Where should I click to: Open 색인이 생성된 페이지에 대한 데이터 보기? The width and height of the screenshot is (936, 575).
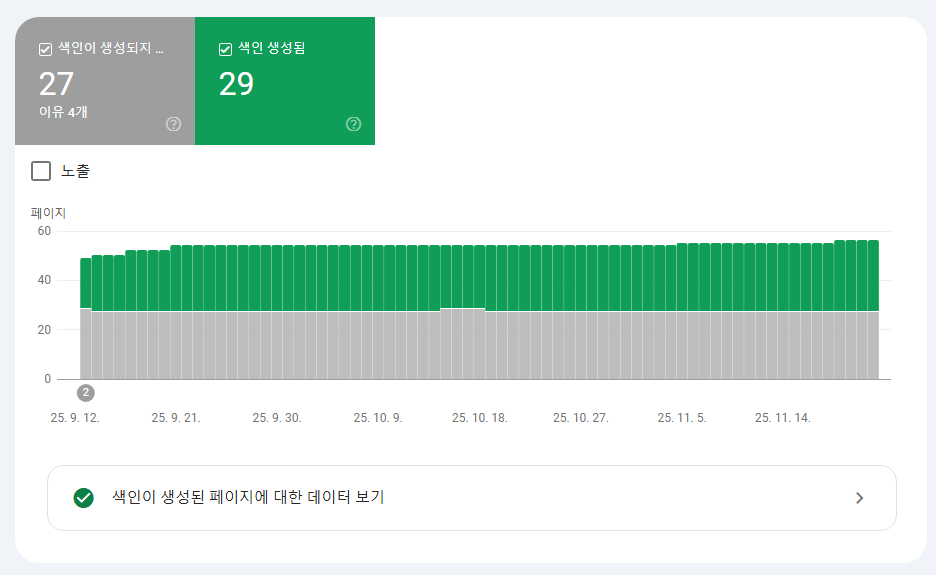pyautogui.click(x=248, y=497)
